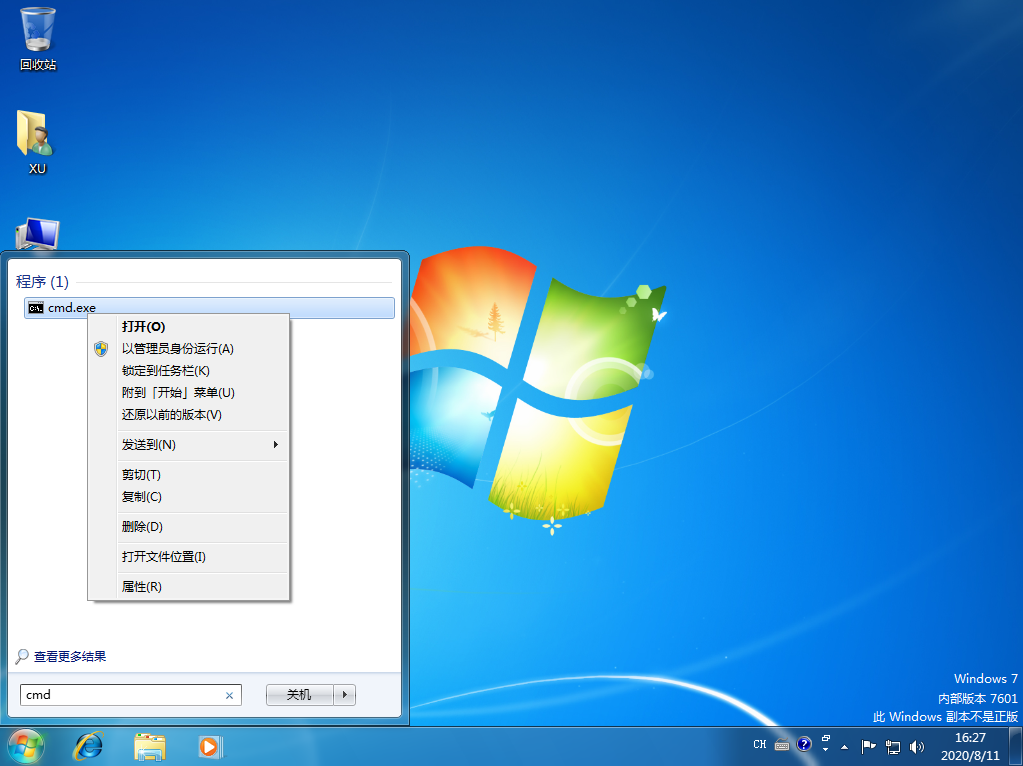Click the Computer desktop icon

point(37,234)
